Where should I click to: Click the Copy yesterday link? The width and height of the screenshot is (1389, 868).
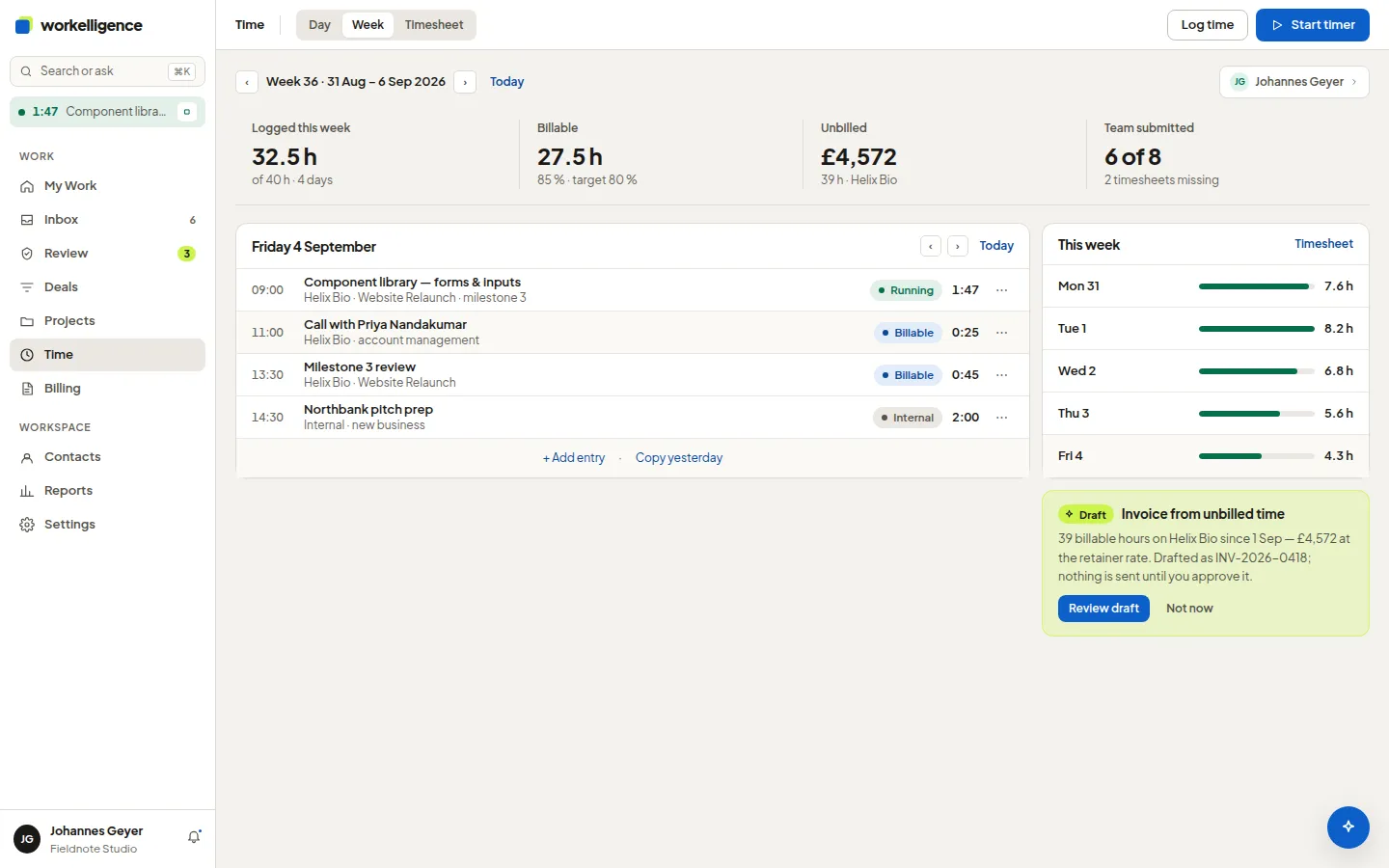tap(679, 458)
